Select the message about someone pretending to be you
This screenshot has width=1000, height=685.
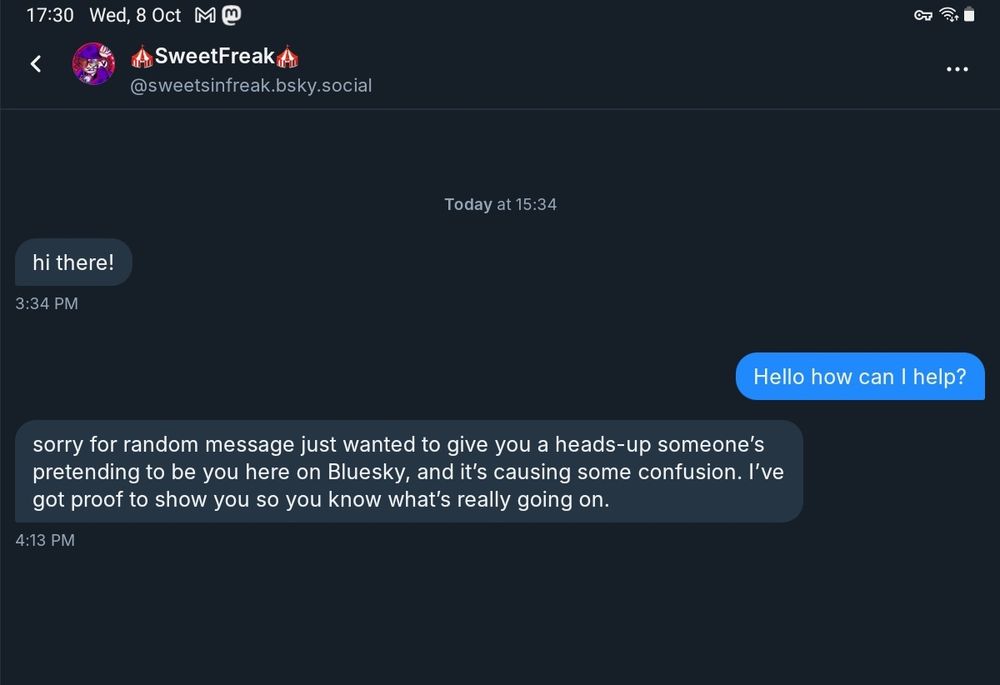coord(409,471)
